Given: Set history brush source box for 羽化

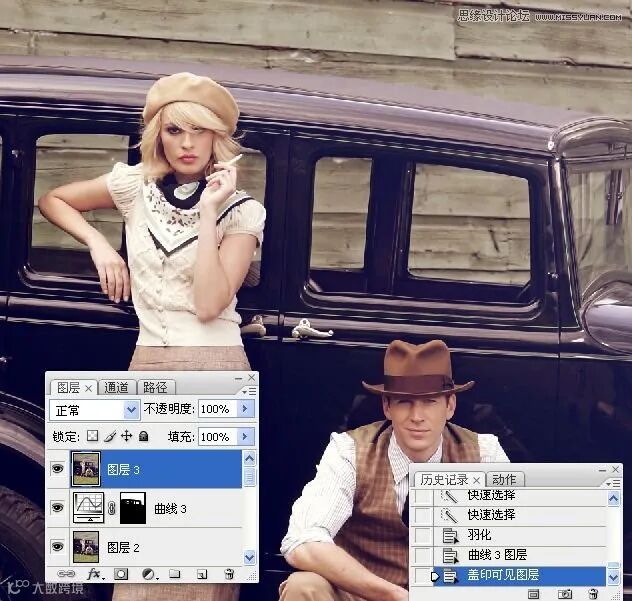Looking at the screenshot, I should [x=422, y=535].
